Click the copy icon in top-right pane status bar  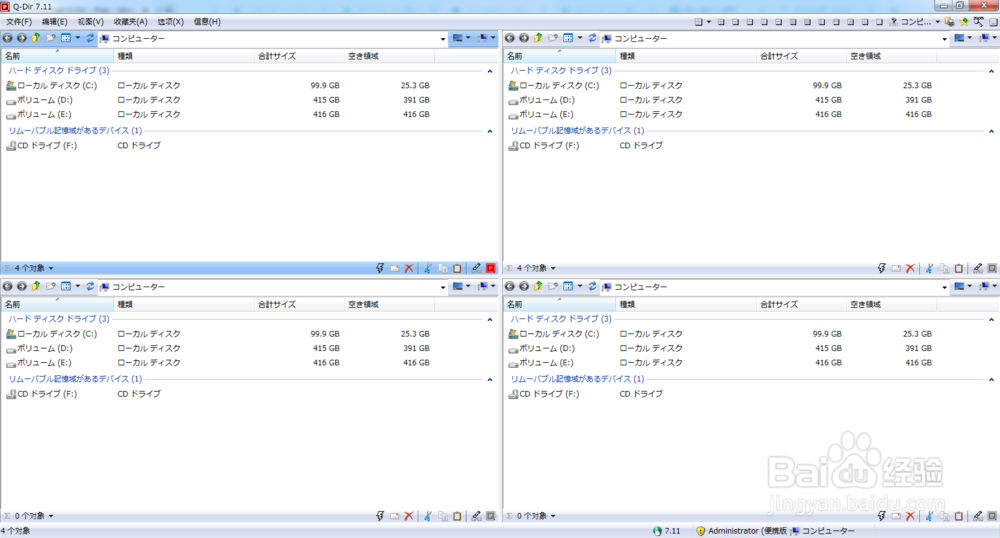[945, 268]
